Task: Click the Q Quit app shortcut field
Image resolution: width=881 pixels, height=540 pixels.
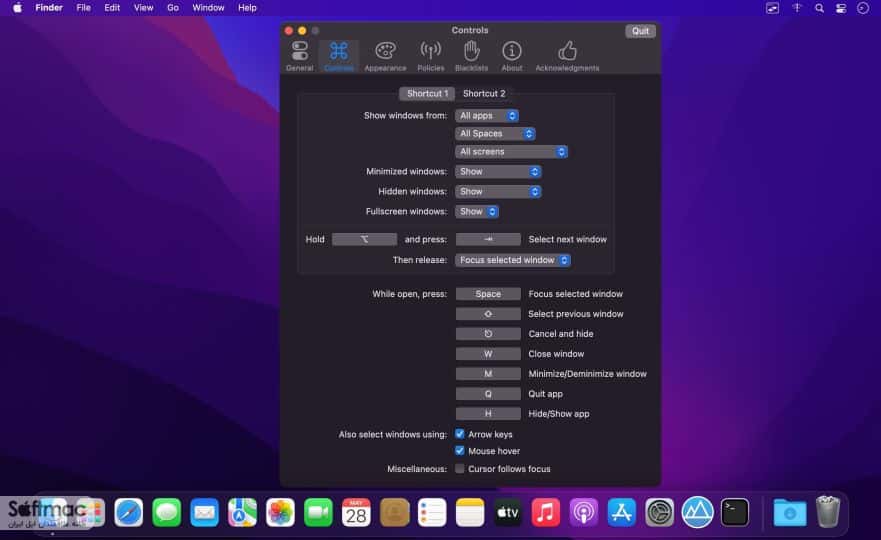Action: (x=488, y=394)
